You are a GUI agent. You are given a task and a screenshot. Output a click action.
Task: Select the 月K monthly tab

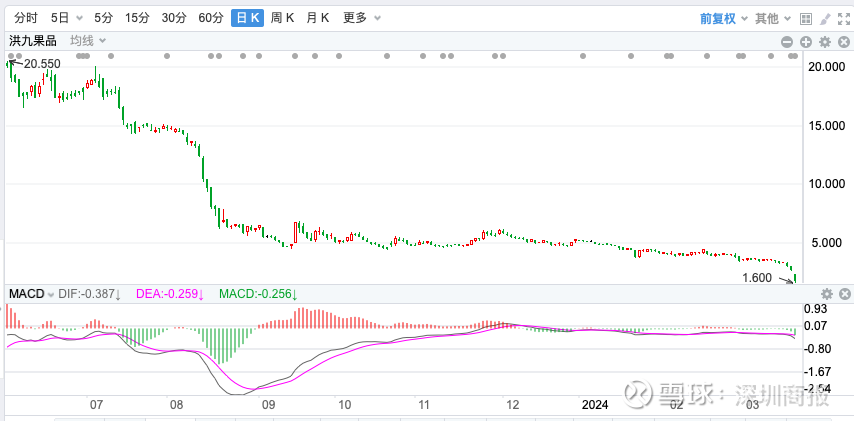click(x=321, y=18)
